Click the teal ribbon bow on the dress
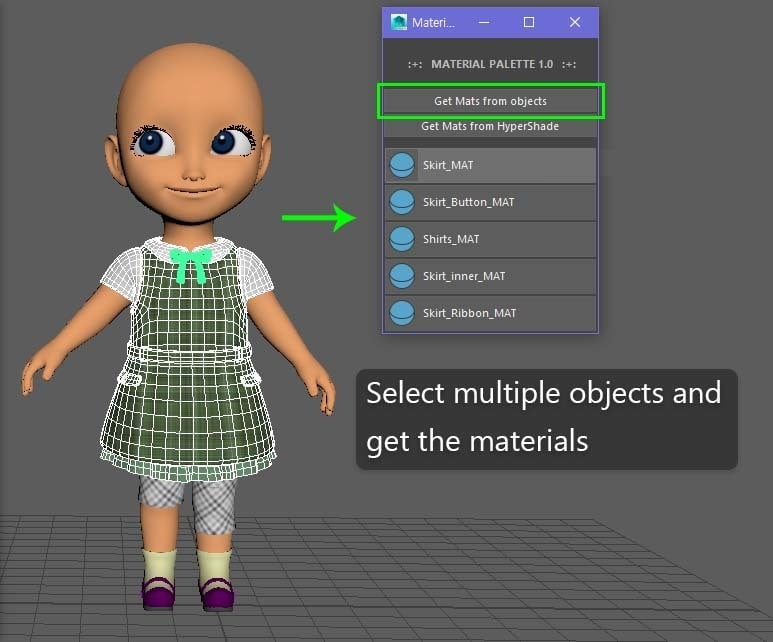 pos(191,265)
